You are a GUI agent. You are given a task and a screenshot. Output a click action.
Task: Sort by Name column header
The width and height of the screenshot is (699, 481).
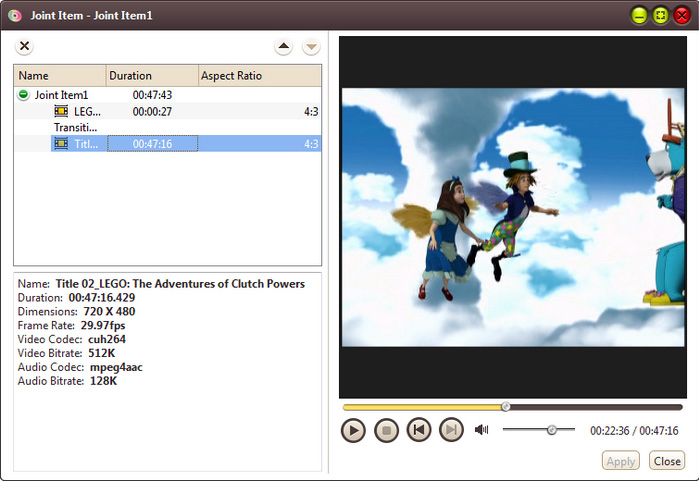[60, 76]
